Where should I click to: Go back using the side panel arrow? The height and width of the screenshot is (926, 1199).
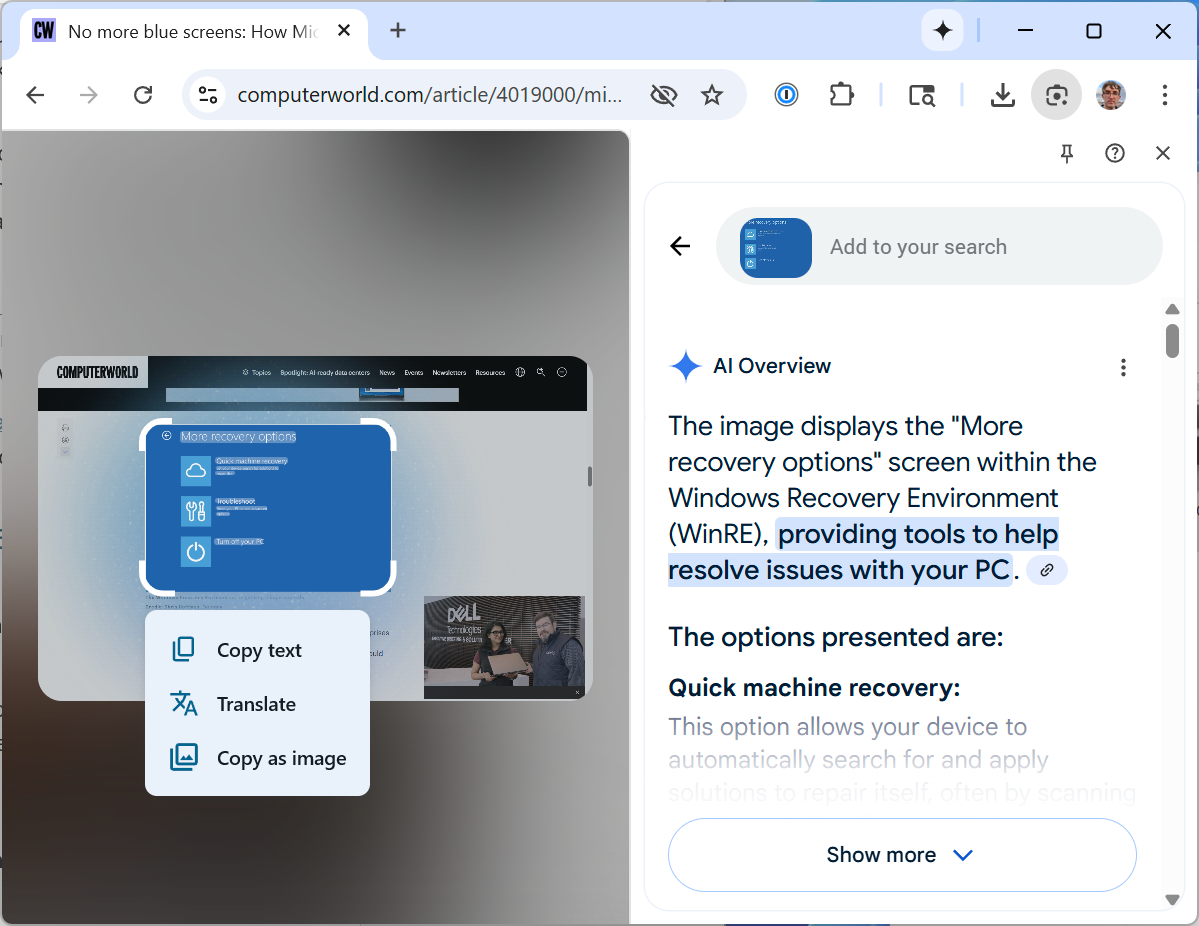(680, 247)
